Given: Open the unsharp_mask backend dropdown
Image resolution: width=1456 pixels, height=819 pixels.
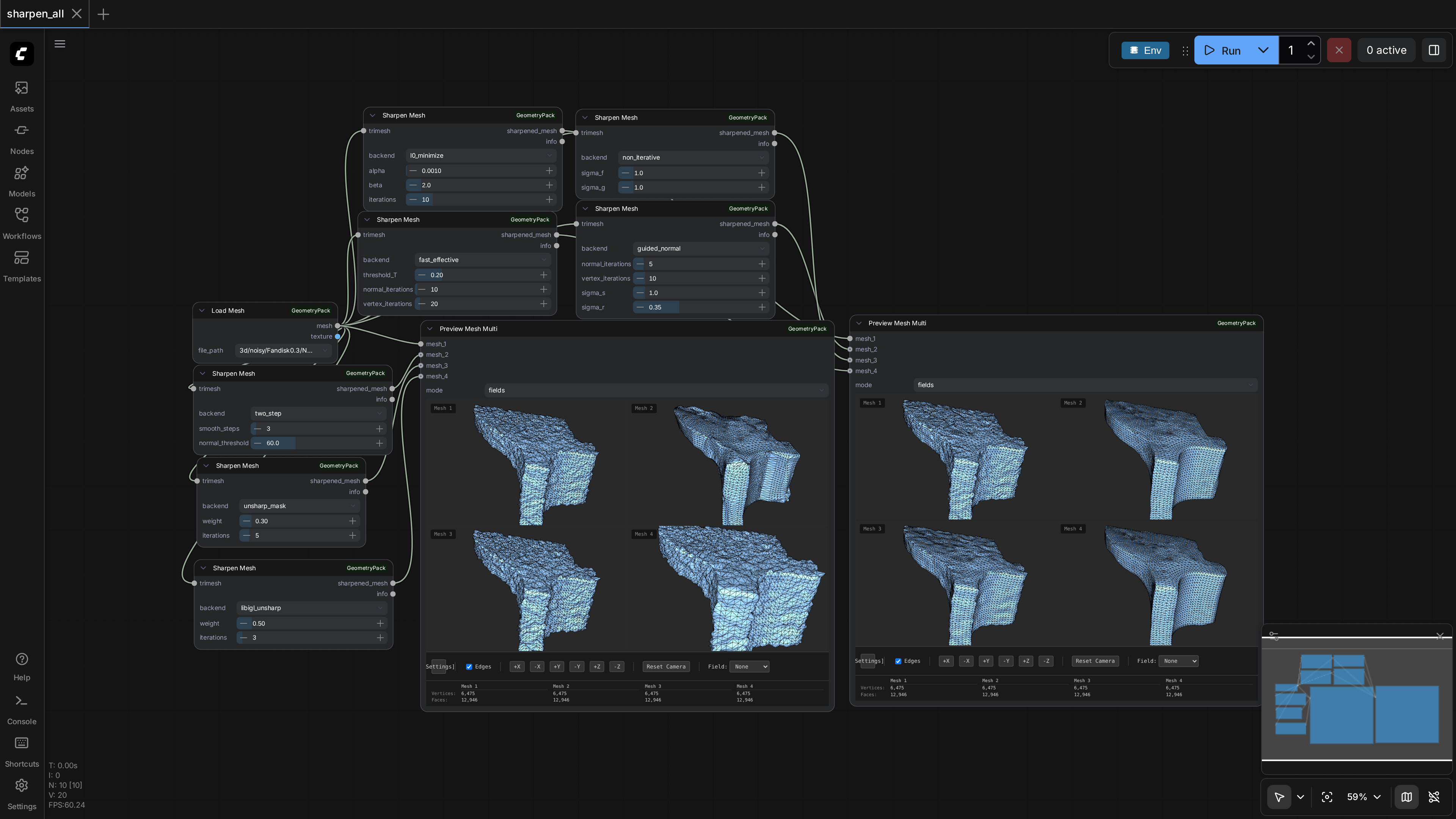Looking at the screenshot, I should (x=300, y=506).
